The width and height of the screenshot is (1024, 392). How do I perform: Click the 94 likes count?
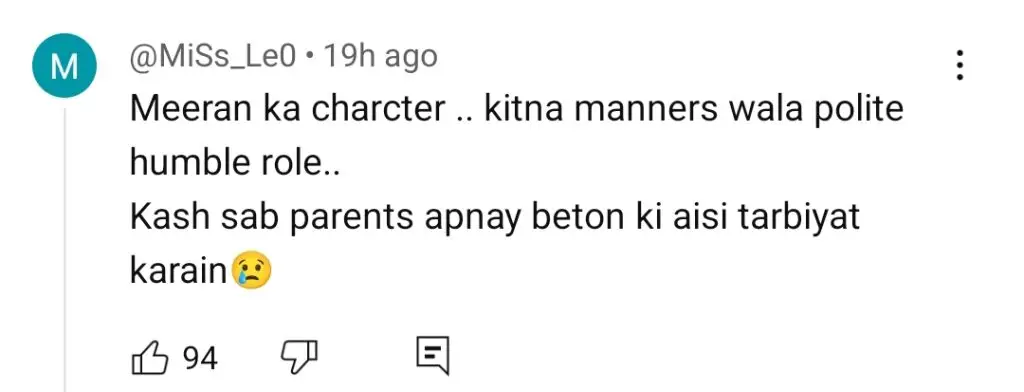tap(200, 358)
